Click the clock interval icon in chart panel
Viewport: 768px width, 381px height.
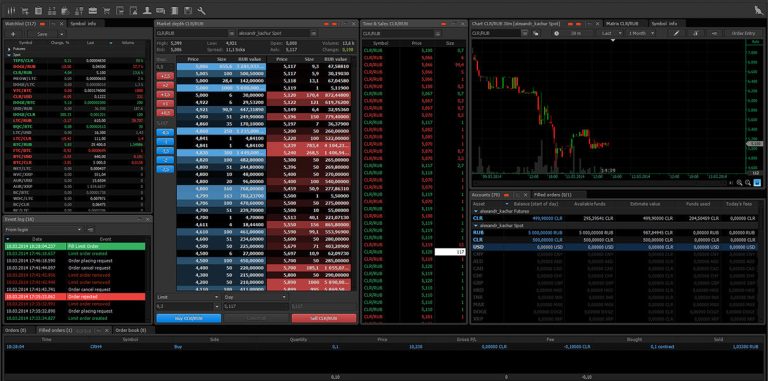point(556,33)
